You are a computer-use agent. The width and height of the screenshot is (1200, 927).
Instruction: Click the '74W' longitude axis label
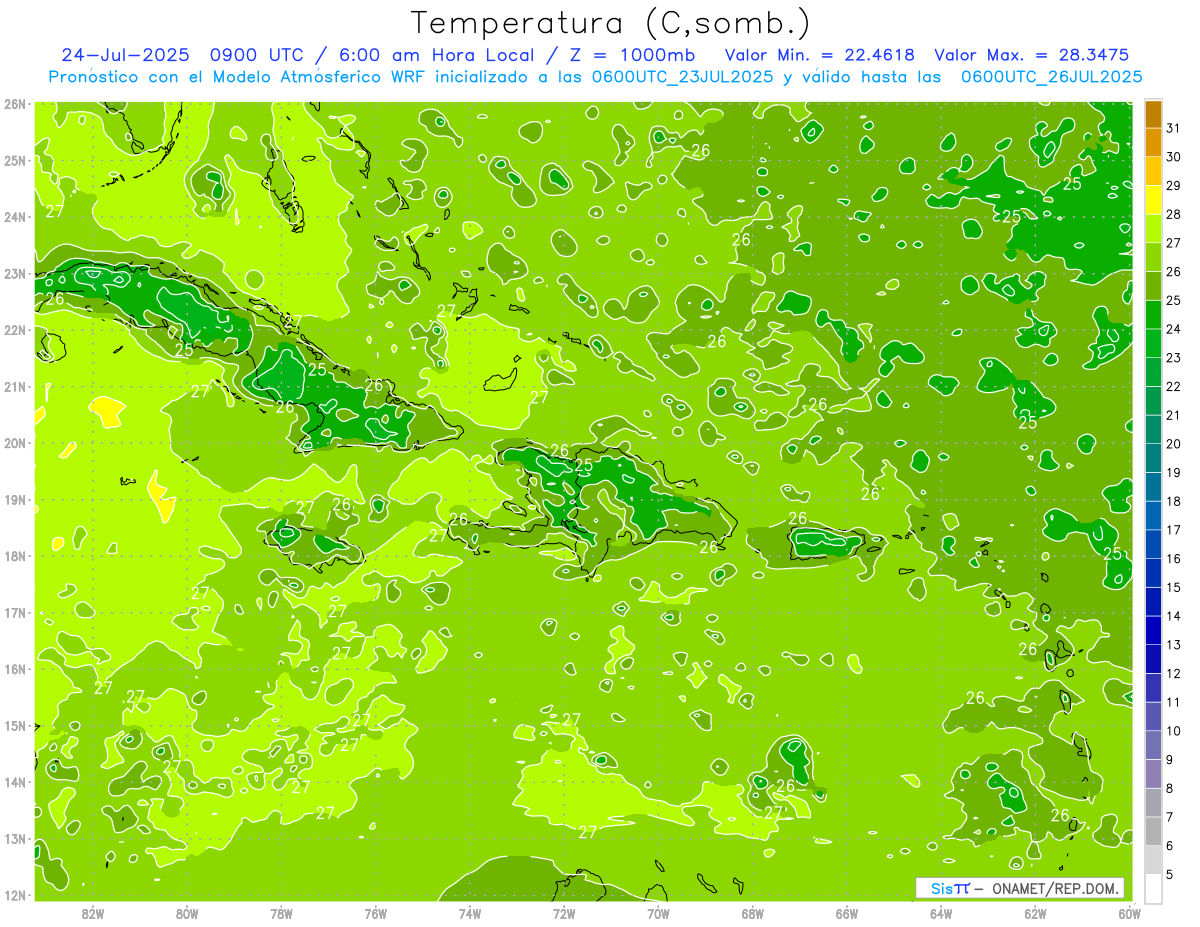[x=469, y=912]
